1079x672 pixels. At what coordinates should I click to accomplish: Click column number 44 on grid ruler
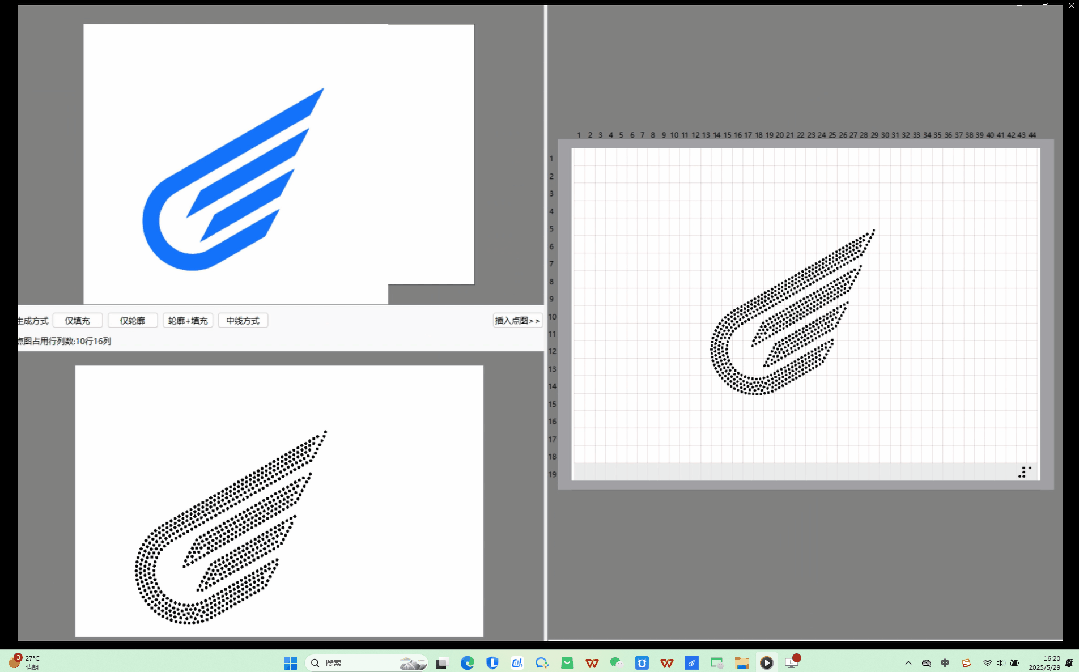coord(1032,136)
